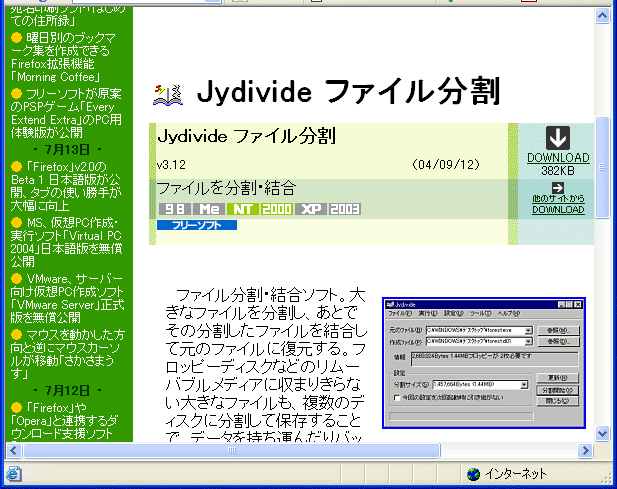617x489 pixels.
Task: Click the インターネット status bar text
Action: tap(516, 474)
